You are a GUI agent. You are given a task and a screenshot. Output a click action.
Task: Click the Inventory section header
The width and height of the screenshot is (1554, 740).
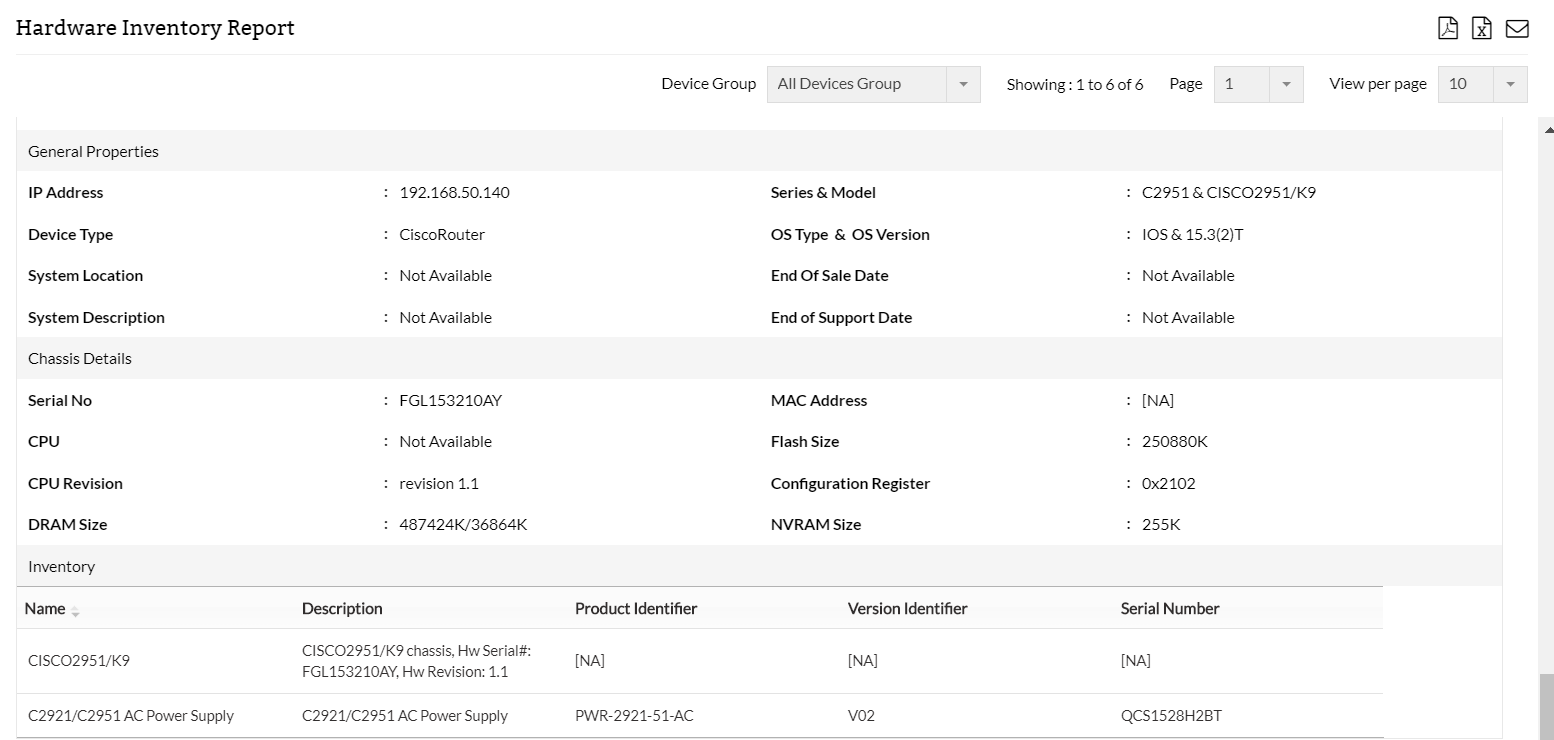click(x=61, y=566)
